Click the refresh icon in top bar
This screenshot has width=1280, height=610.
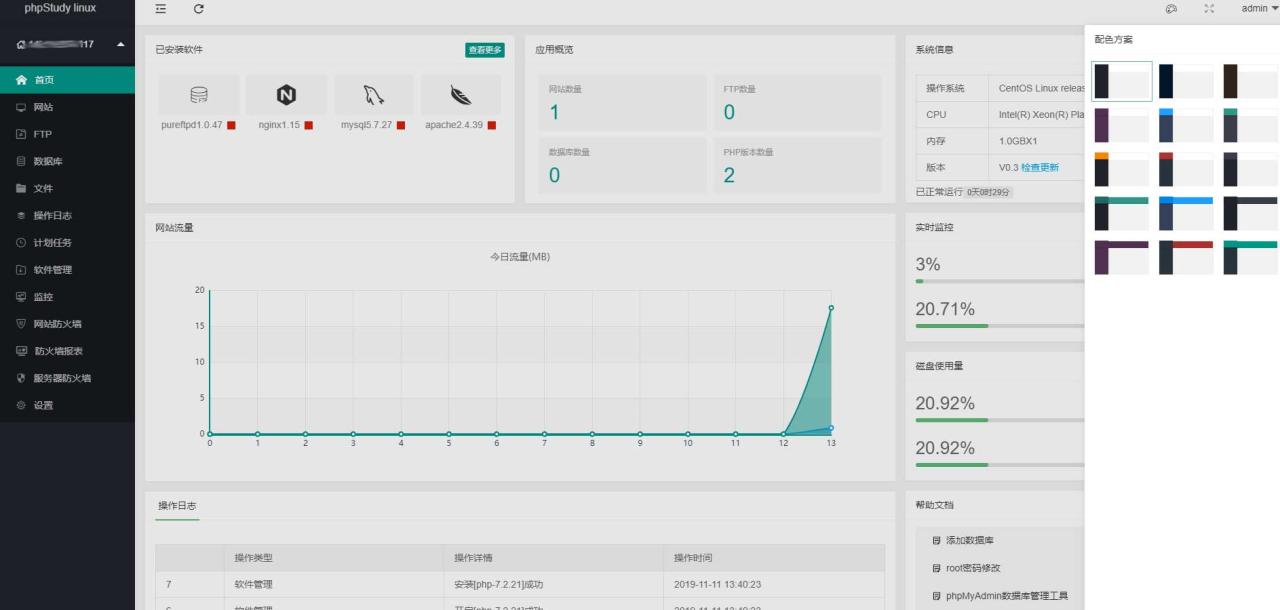point(199,9)
